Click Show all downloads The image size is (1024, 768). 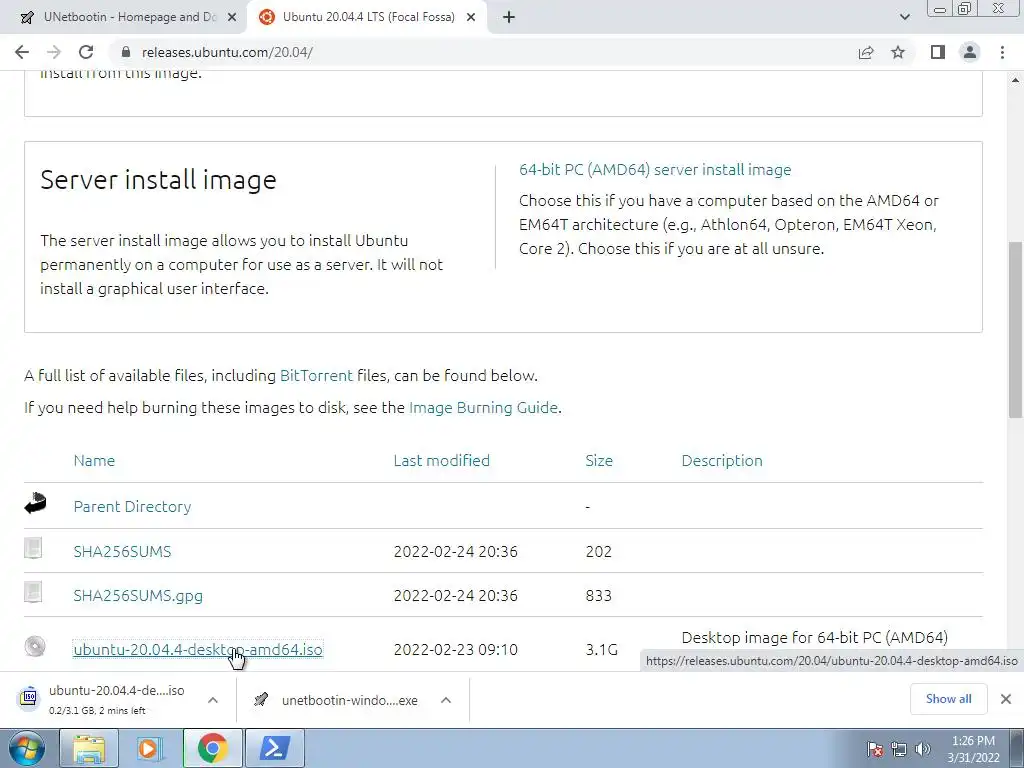pos(948,699)
